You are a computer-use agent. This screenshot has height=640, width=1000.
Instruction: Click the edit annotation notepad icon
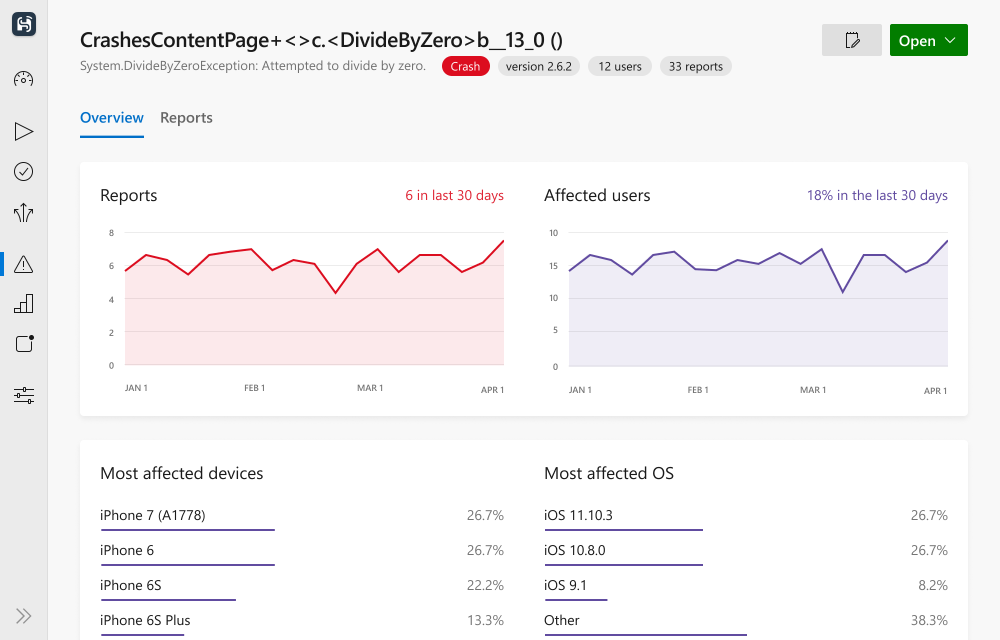click(851, 40)
